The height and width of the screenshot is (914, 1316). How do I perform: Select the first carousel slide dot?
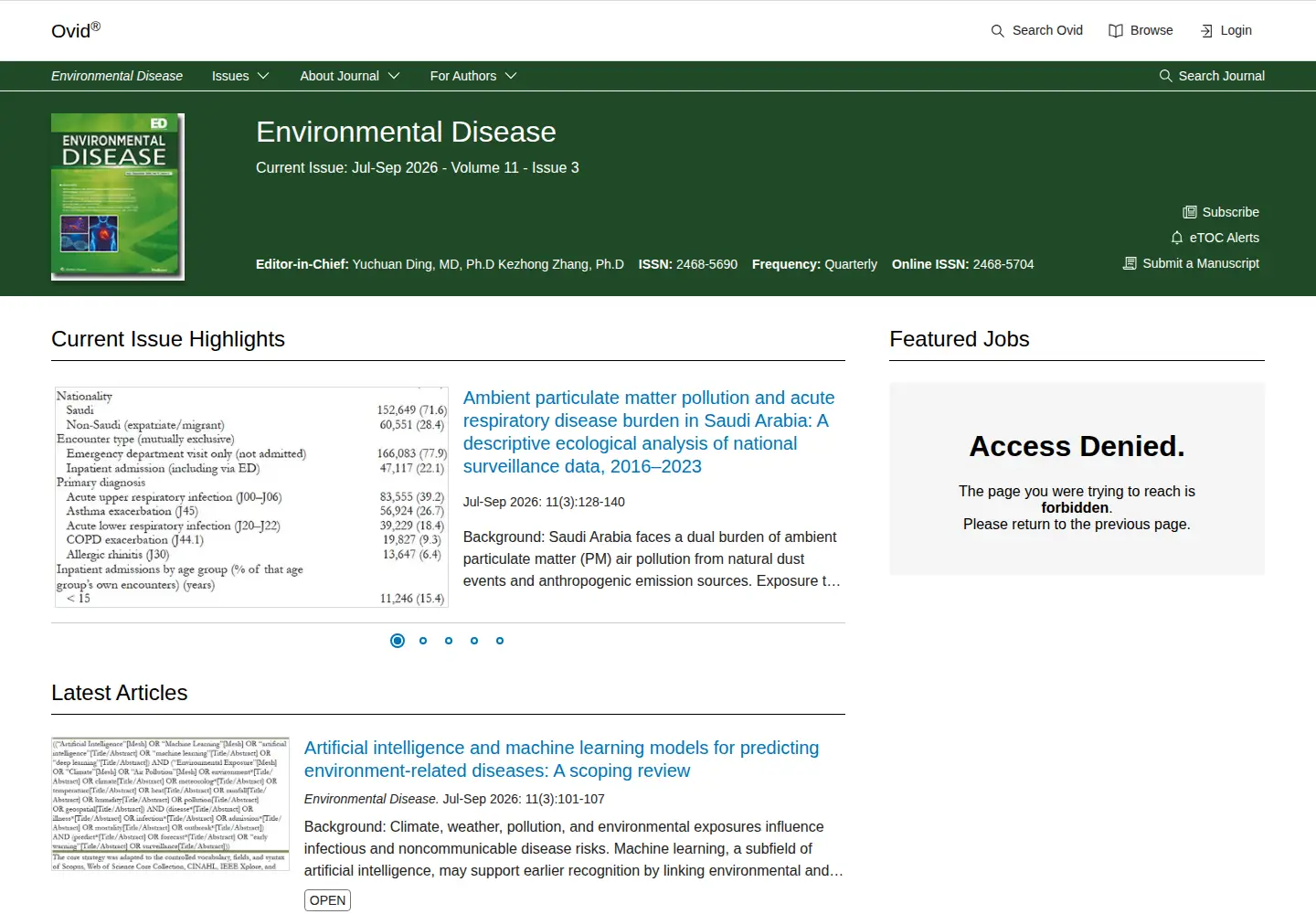tap(397, 641)
